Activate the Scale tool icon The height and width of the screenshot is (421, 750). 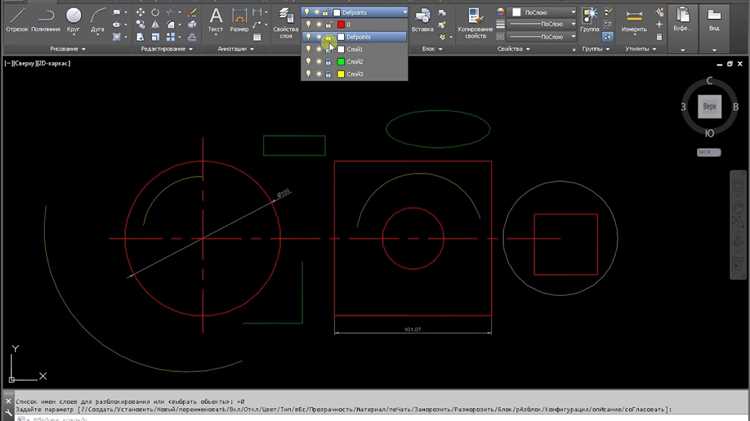tap(155, 37)
